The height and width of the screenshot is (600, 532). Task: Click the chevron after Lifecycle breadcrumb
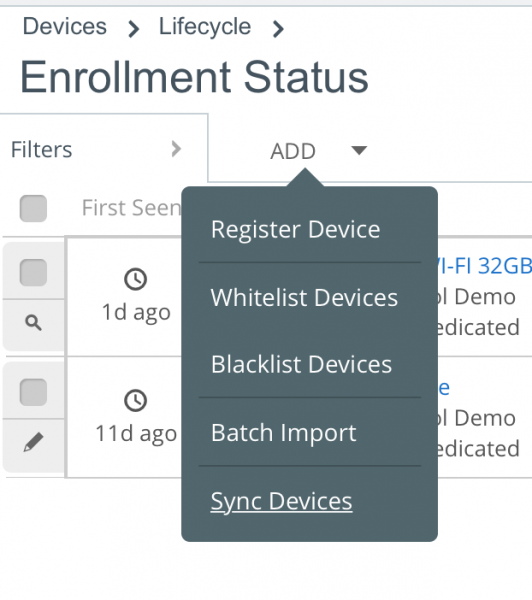[278, 29]
